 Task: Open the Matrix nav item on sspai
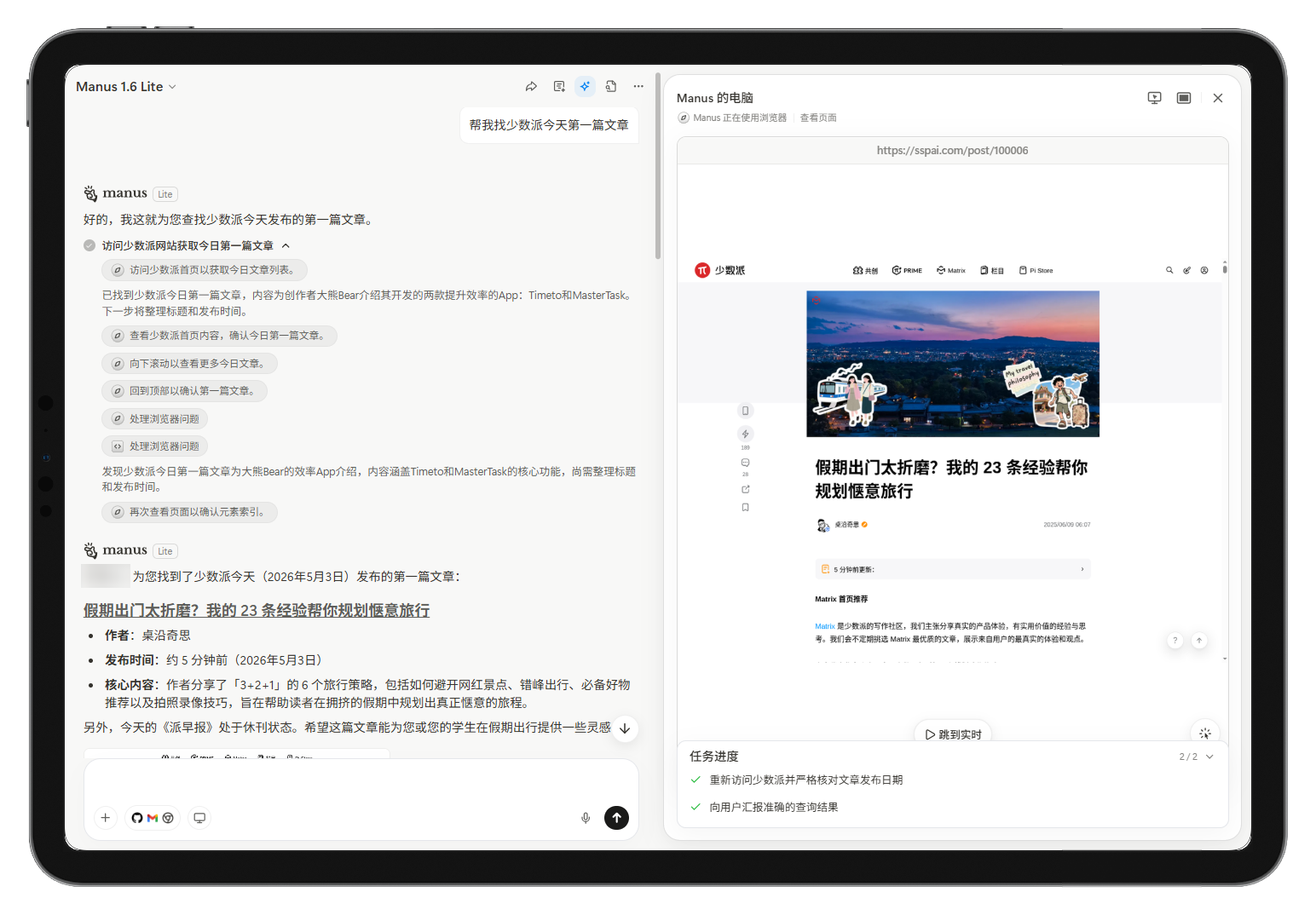[951, 270]
